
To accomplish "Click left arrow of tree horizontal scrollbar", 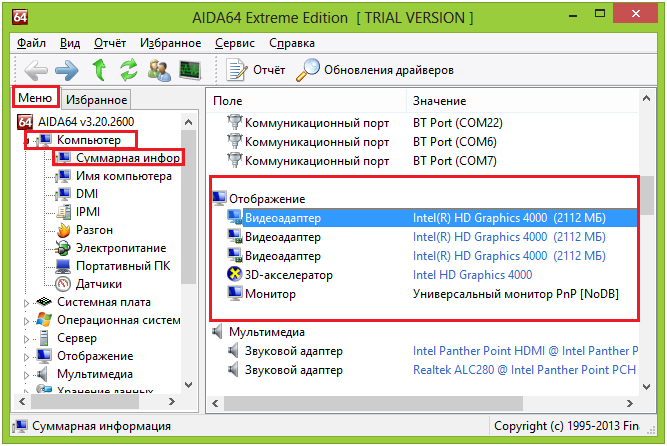I will pyautogui.click(x=23, y=401).
